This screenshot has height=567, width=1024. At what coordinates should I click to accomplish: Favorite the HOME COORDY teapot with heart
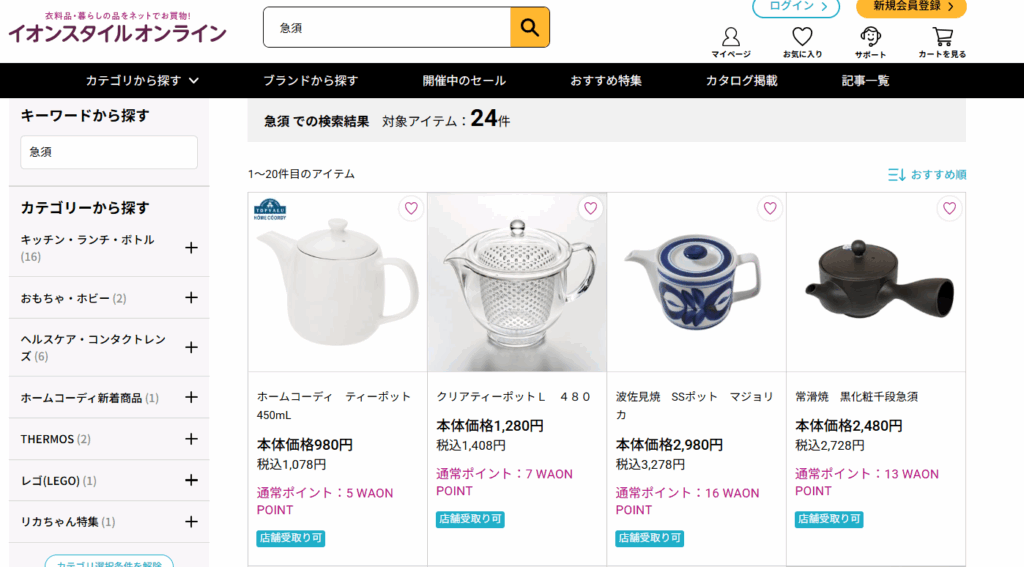point(410,208)
